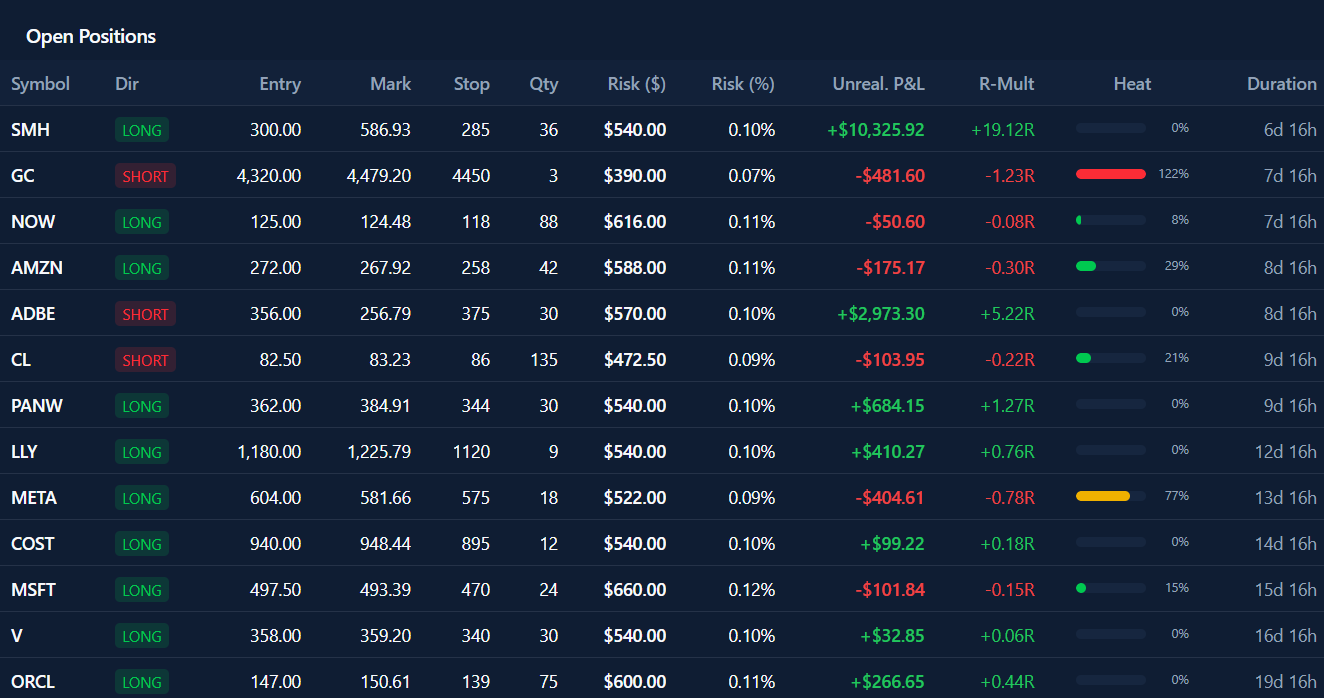This screenshot has height=698, width=1324.
Task: Click the 4450 stop value for GC
Action: [x=471, y=176]
